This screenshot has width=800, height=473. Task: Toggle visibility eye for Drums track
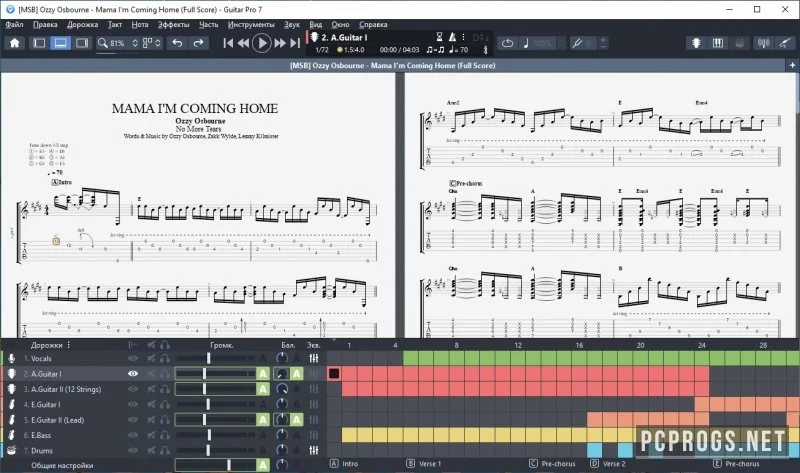pyautogui.click(x=133, y=451)
